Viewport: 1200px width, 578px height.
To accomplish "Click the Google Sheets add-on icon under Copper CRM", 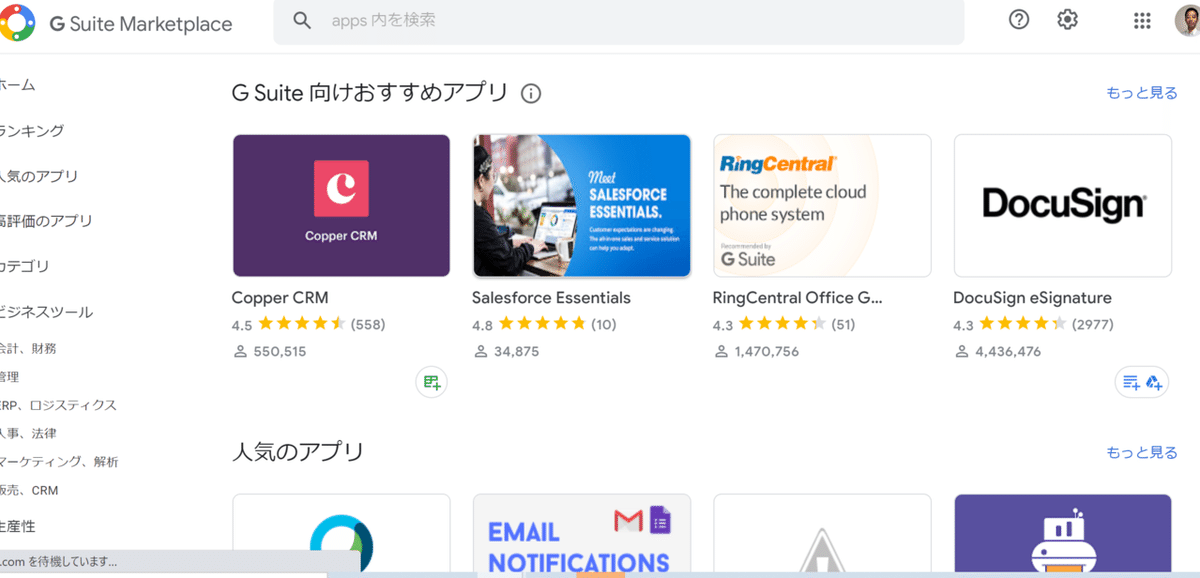I will tap(431, 382).
